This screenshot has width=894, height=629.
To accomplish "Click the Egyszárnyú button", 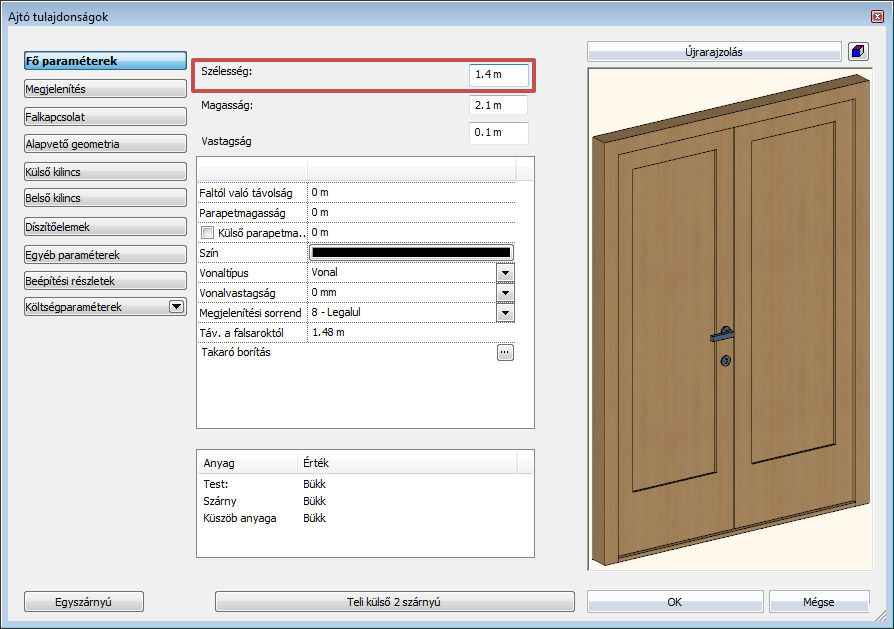I will [84, 602].
